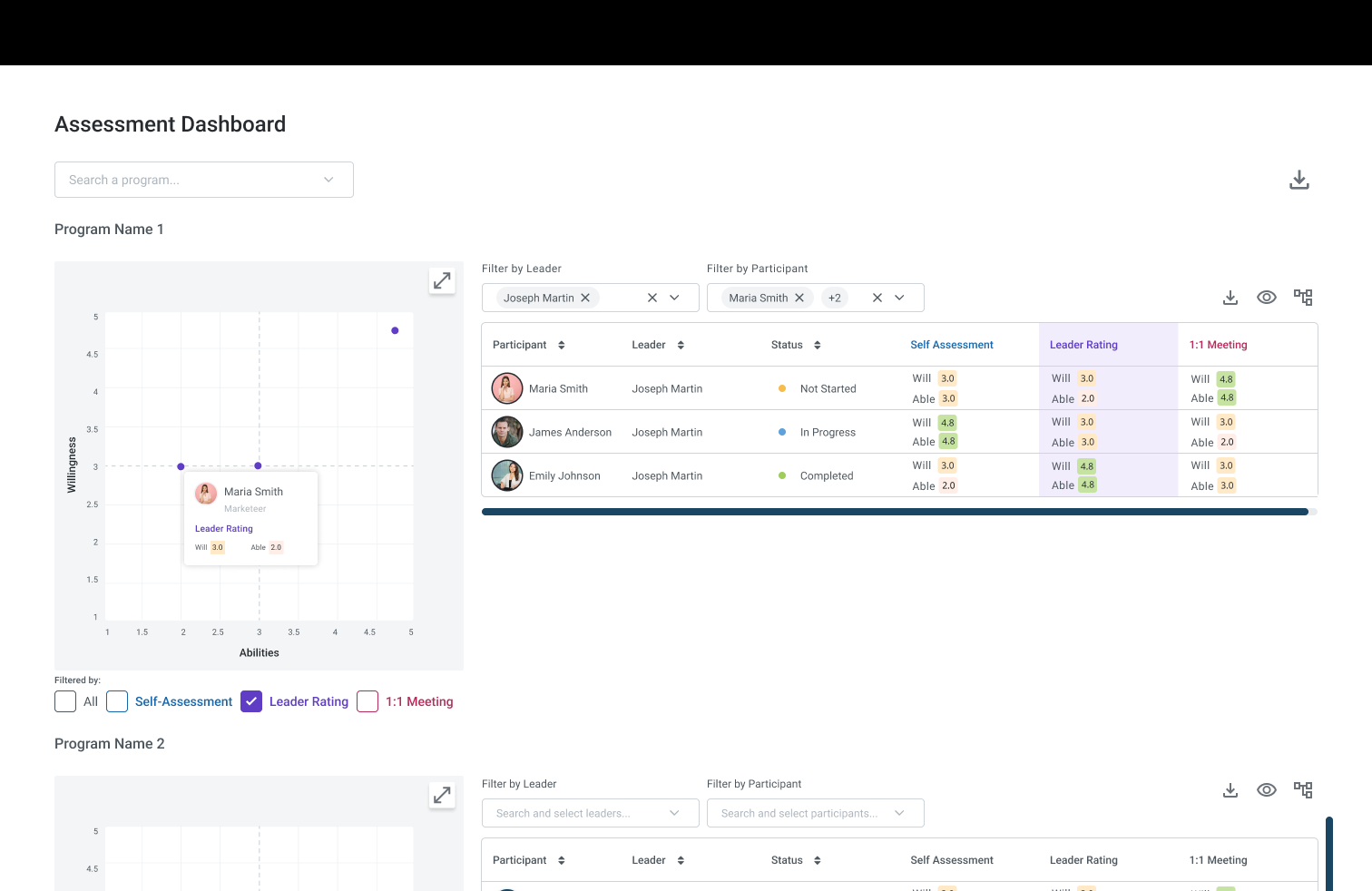Download Program Name 2 table data

(x=1230, y=790)
